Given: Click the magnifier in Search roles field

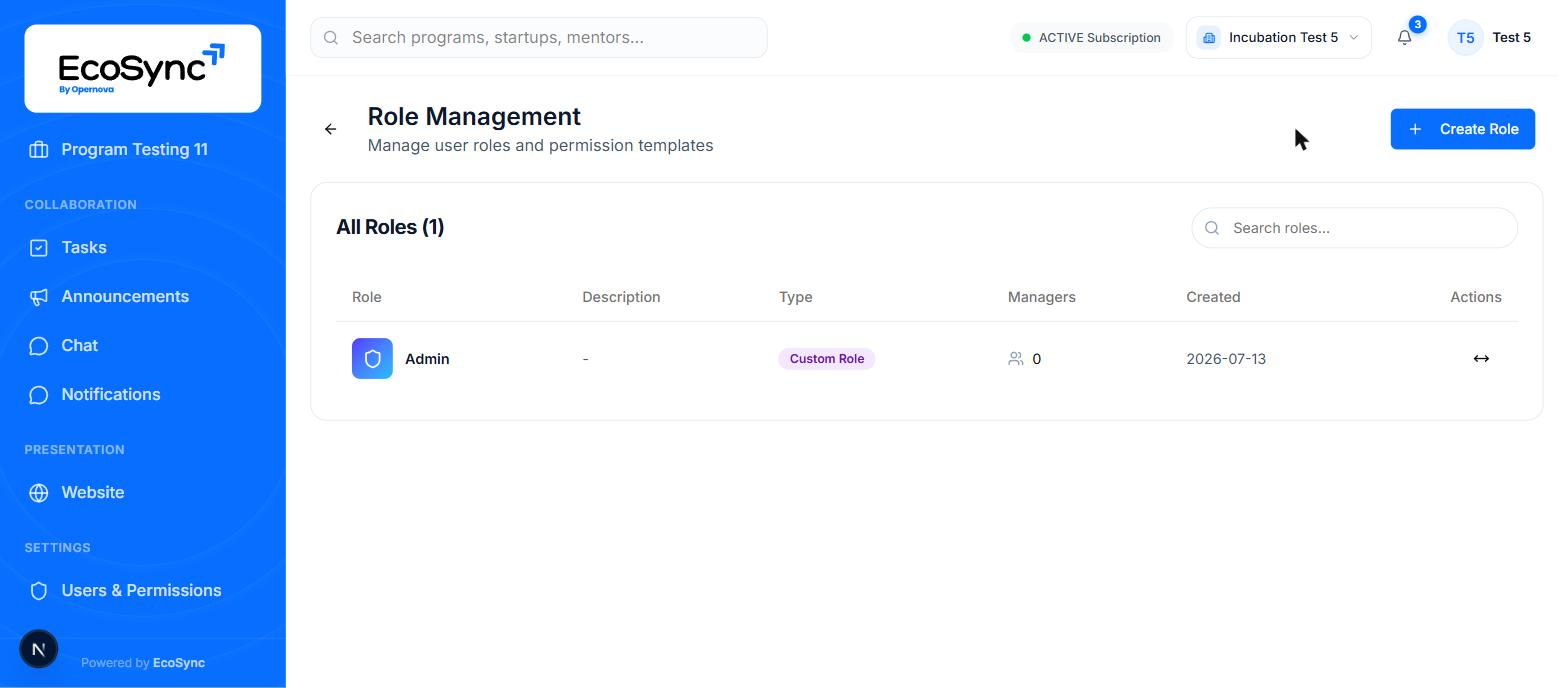Looking at the screenshot, I should click(x=1212, y=228).
